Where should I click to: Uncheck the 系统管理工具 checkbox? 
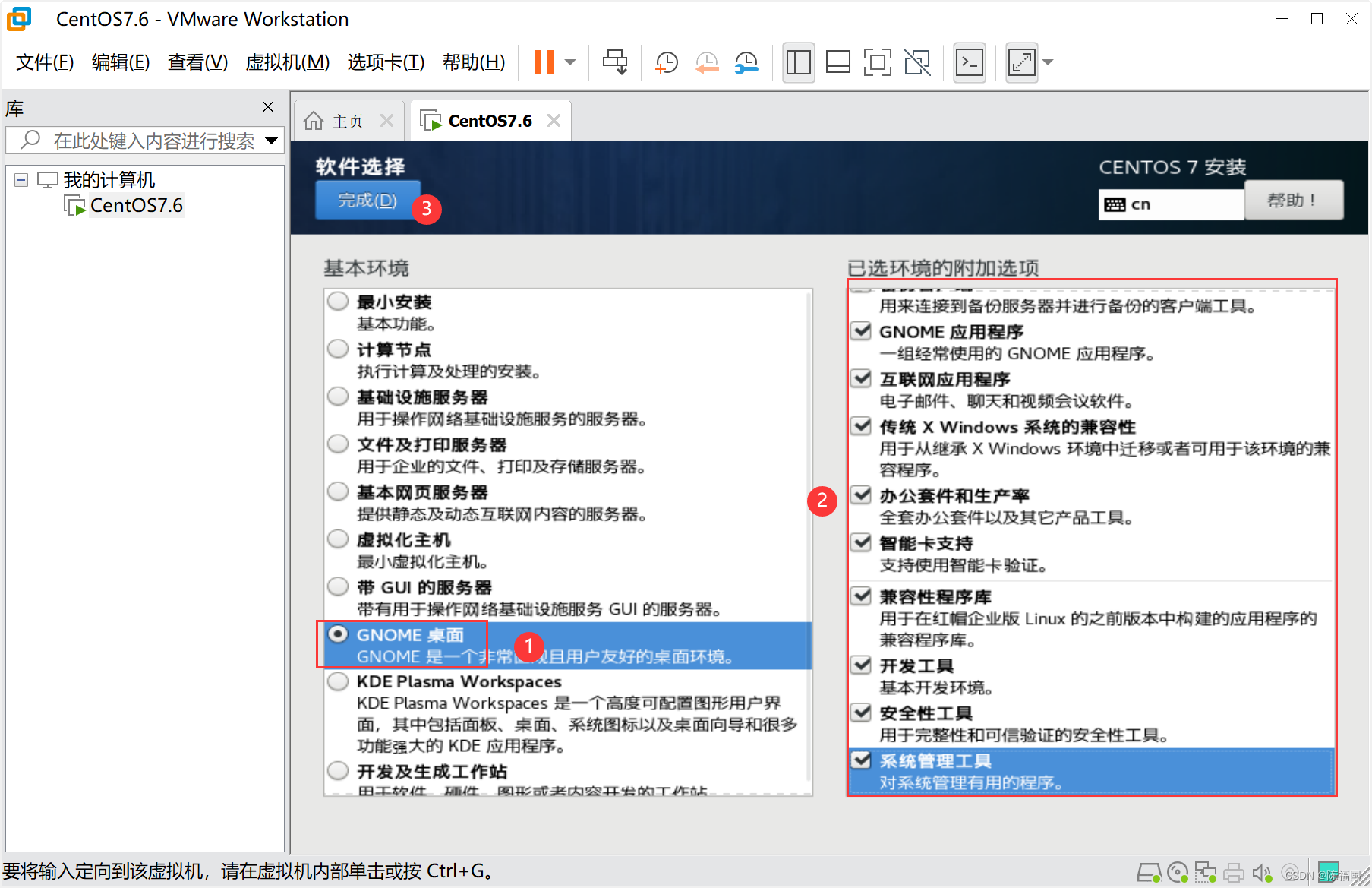(x=861, y=760)
